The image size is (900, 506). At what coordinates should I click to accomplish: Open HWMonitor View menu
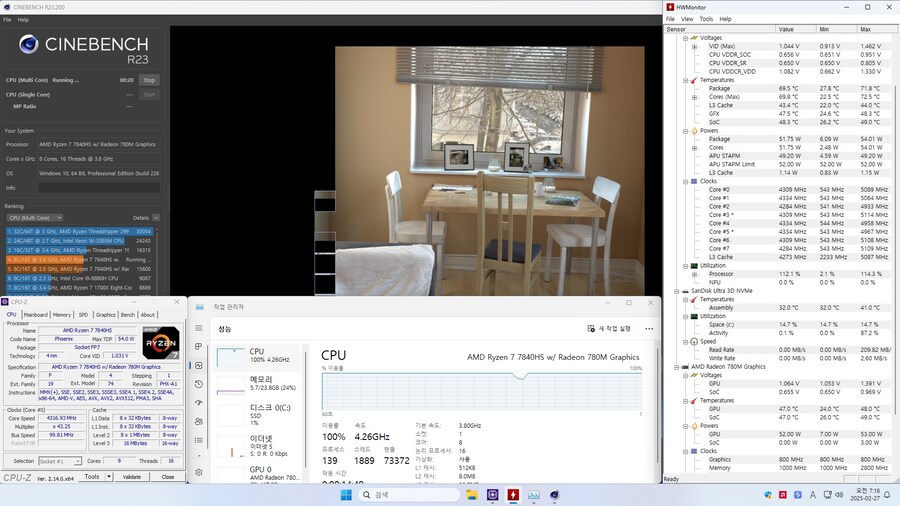687,19
